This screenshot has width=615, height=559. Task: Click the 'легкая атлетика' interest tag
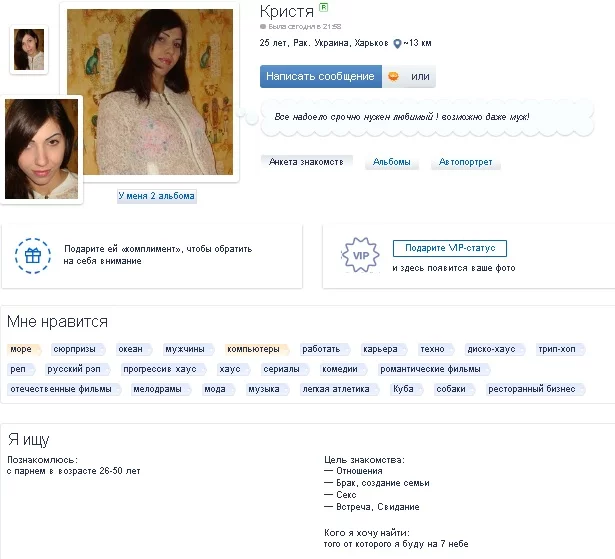(x=339, y=389)
